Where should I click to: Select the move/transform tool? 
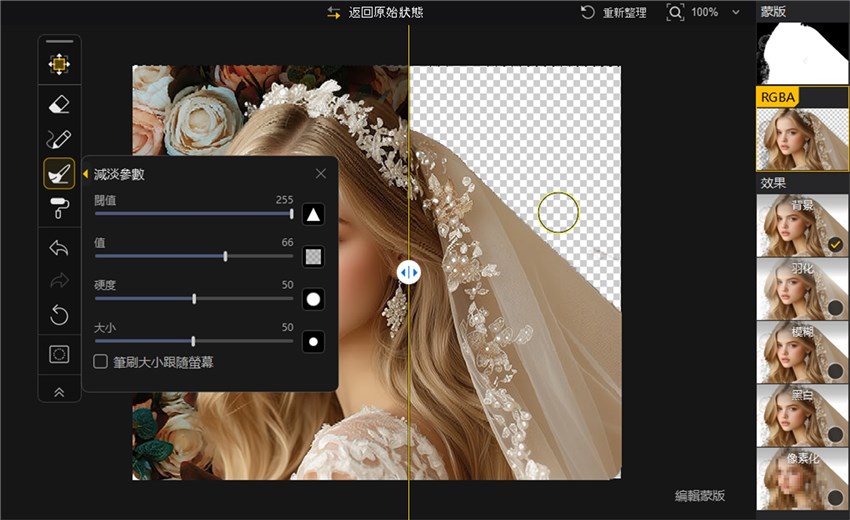59,64
